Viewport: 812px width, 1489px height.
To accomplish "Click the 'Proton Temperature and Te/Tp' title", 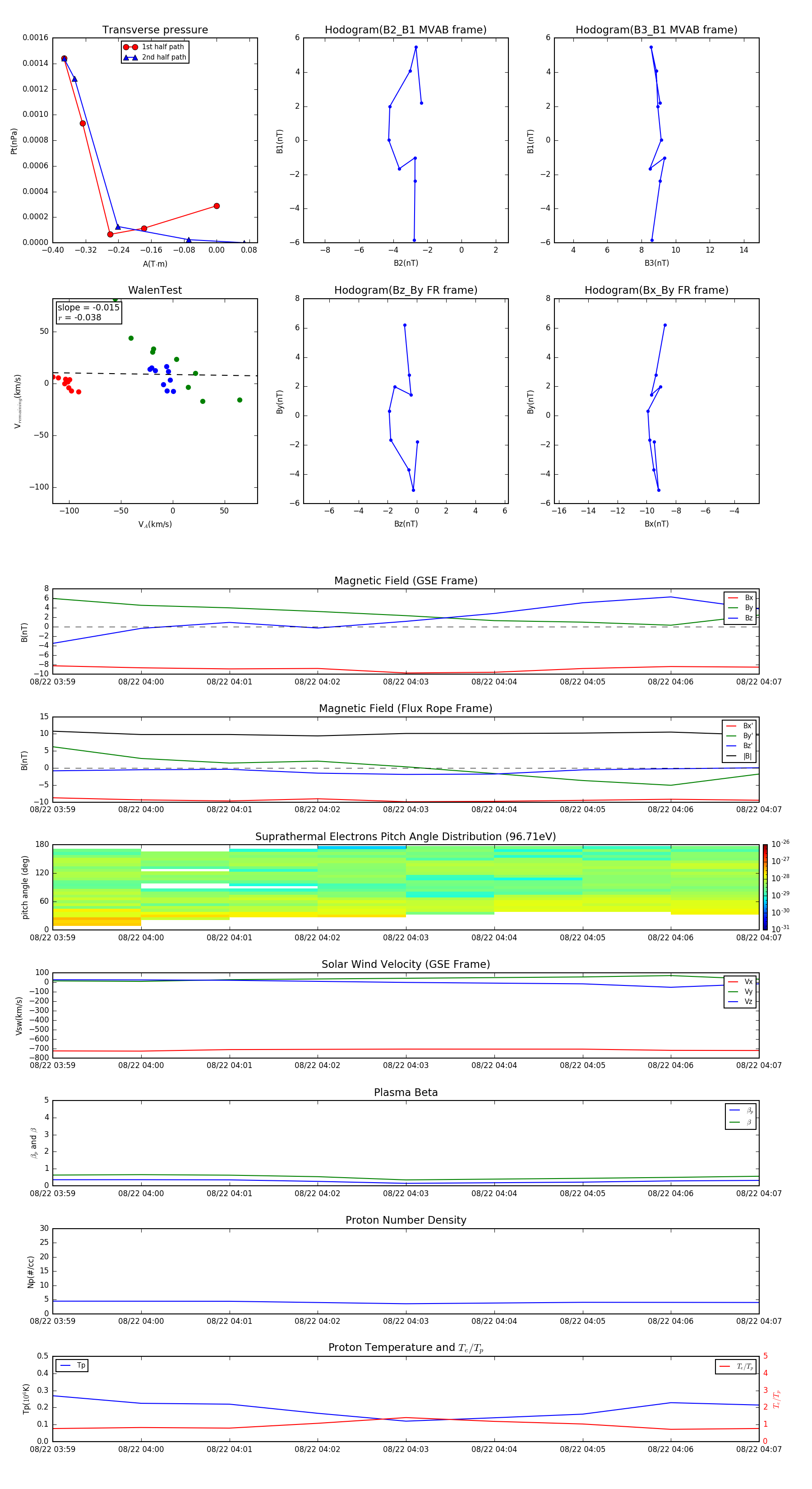I will [x=406, y=1347].
